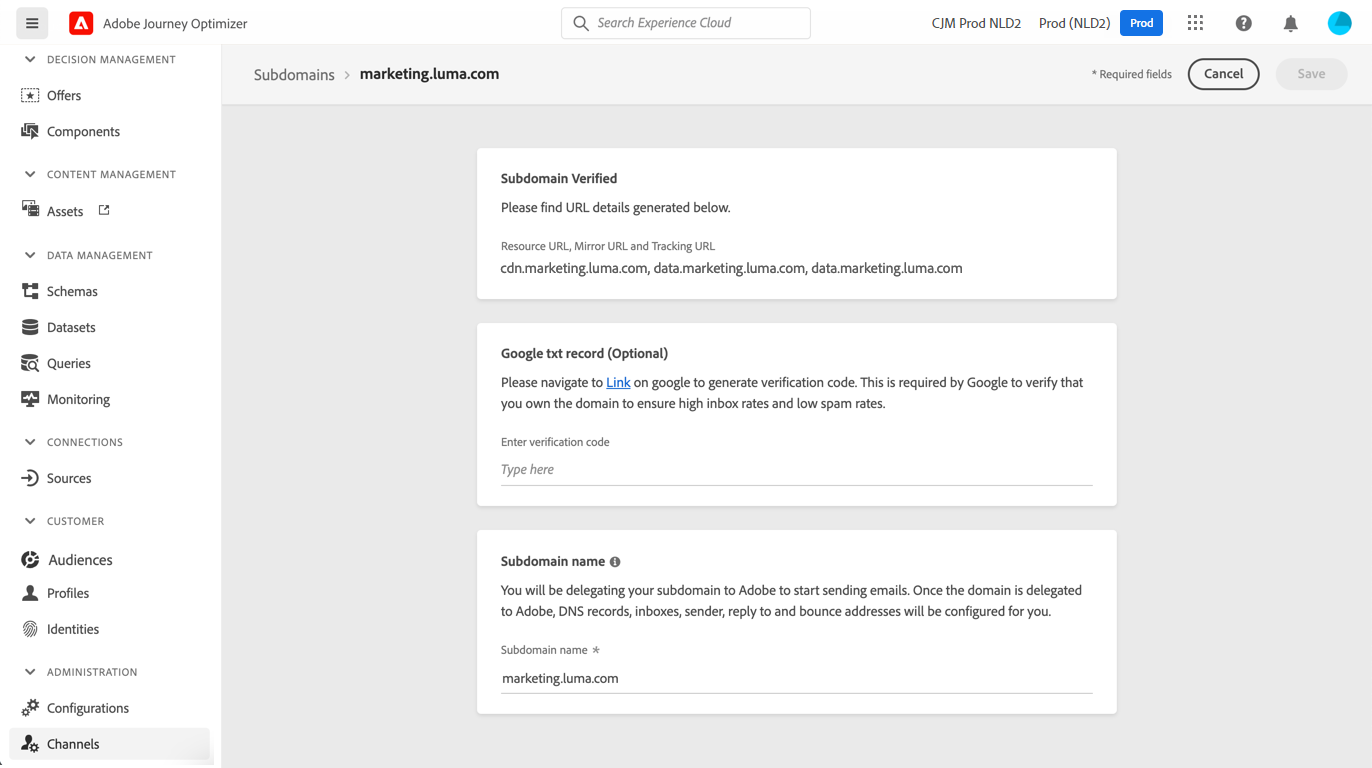Select Channels in the sidebar

click(x=73, y=744)
